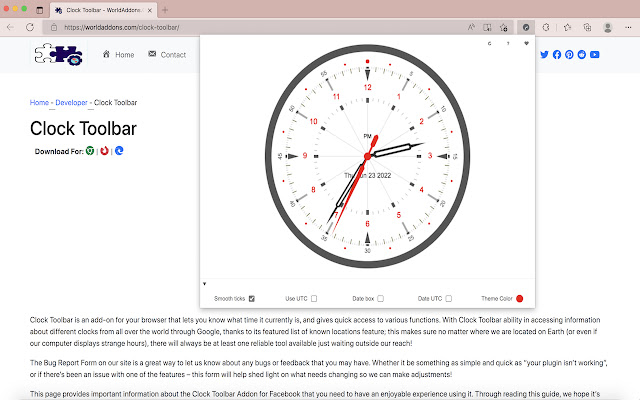Screen dimensions: 640x400
Task: Follow the Developer breadcrumb link
Action: pyautogui.click(x=71, y=102)
